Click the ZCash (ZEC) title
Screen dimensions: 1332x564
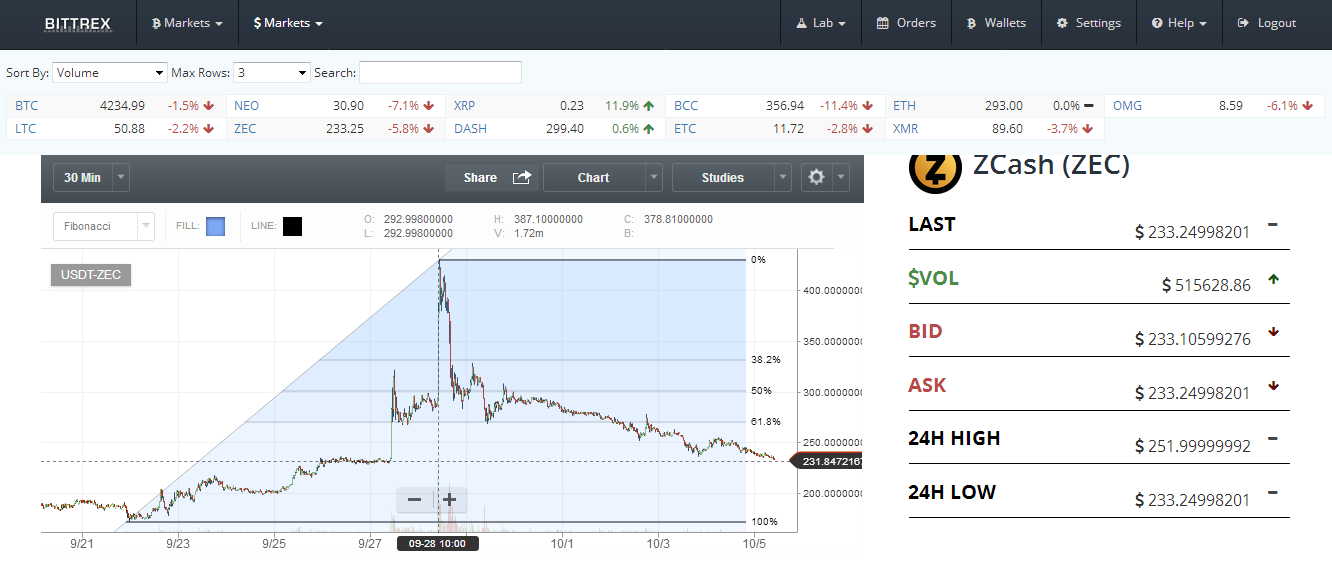coord(1051,165)
